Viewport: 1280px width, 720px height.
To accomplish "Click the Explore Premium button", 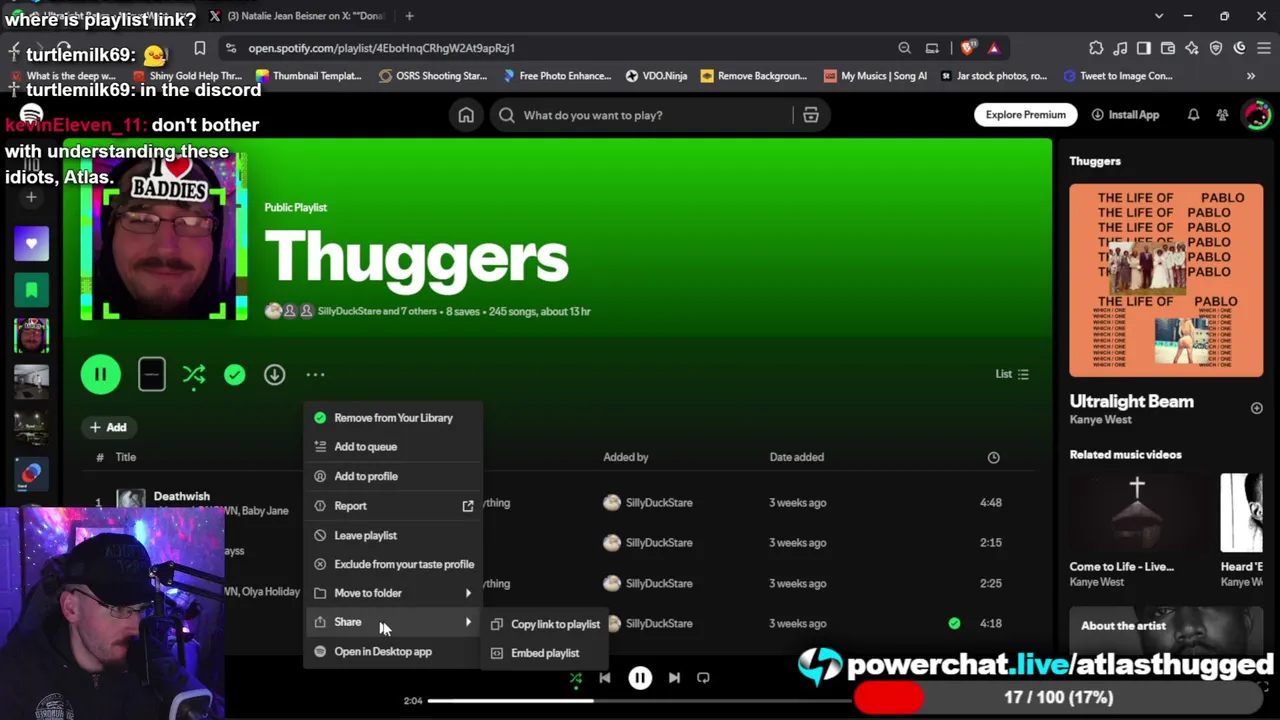I will (1025, 115).
